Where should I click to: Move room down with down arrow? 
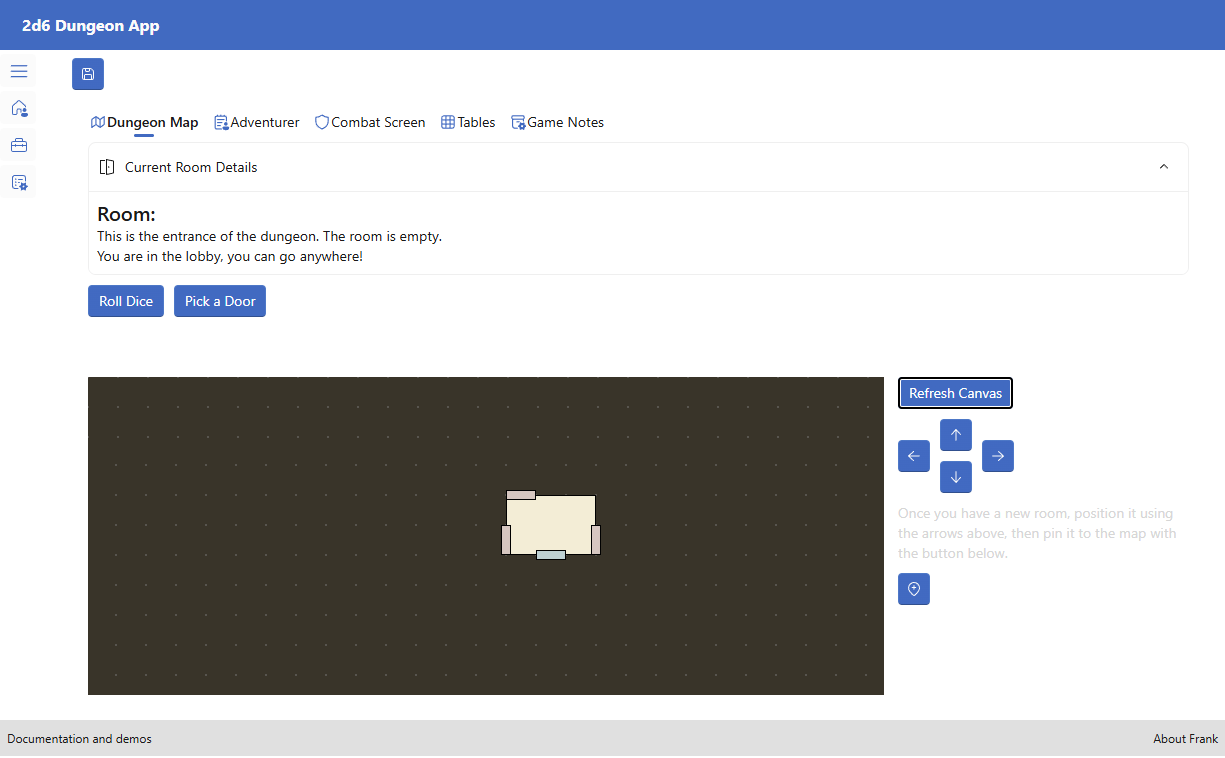[x=956, y=477]
